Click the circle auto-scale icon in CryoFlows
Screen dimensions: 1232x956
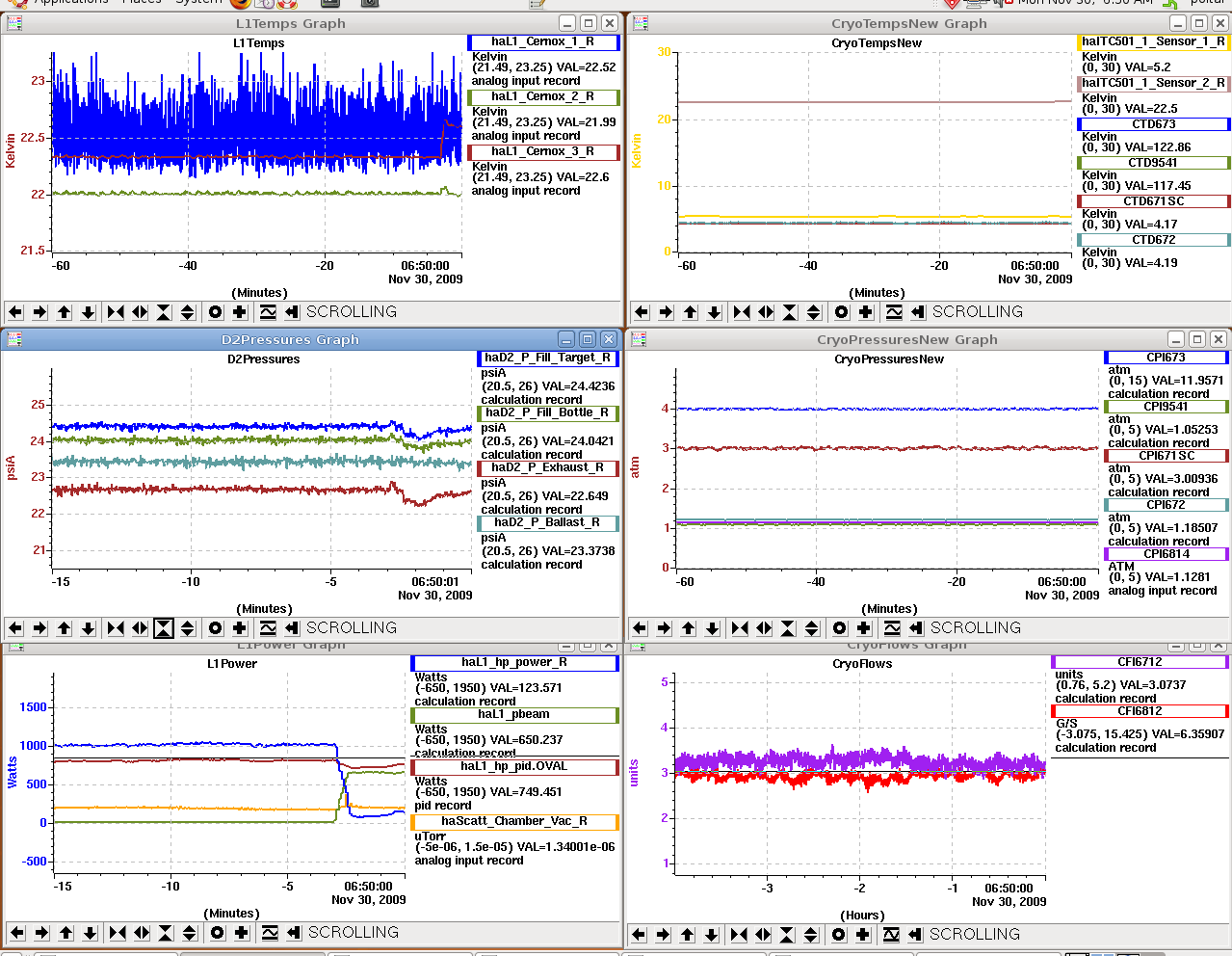tap(839, 935)
